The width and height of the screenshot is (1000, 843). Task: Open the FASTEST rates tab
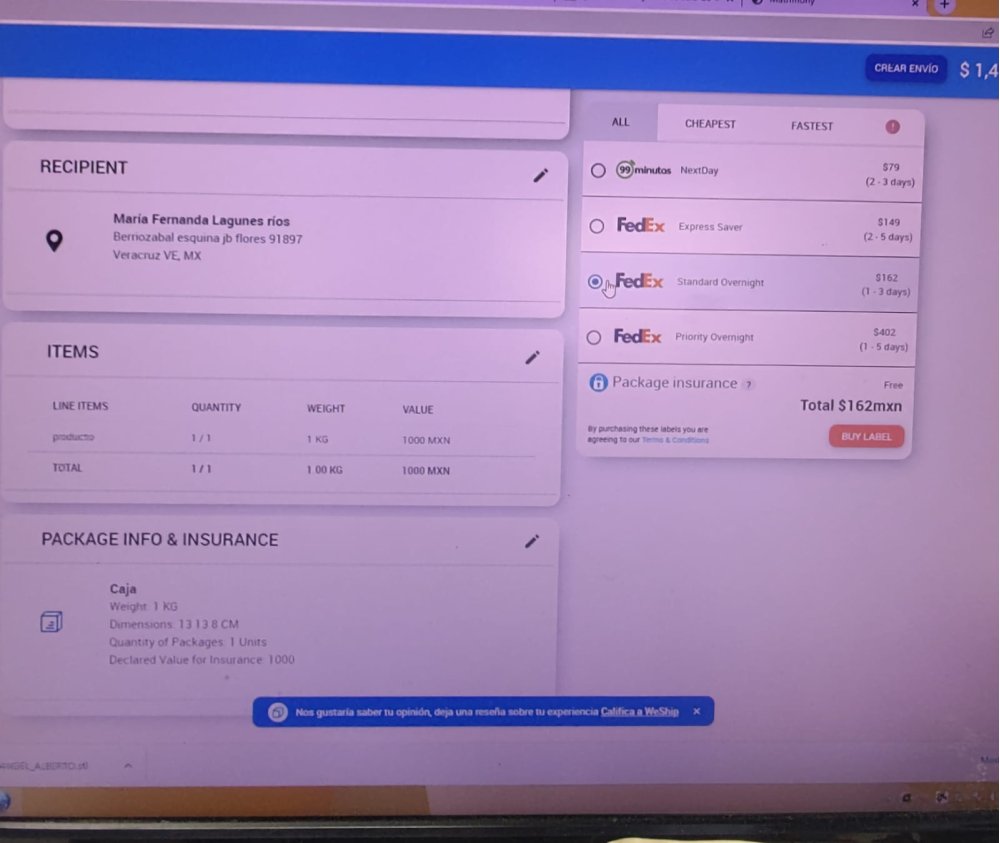(x=812, y=126)
